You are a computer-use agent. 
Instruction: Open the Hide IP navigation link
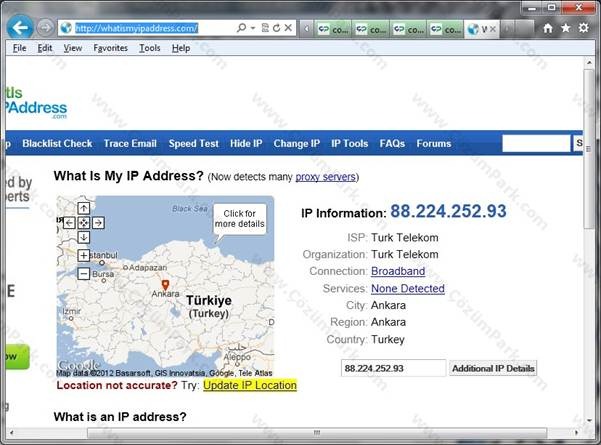pyautogui.click(x=246, y=143)
